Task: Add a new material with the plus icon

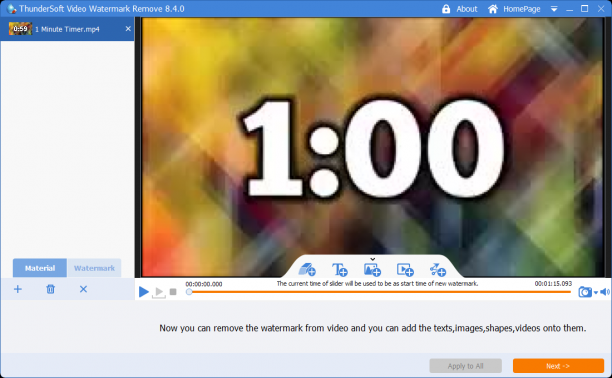Action: point(18,289)
